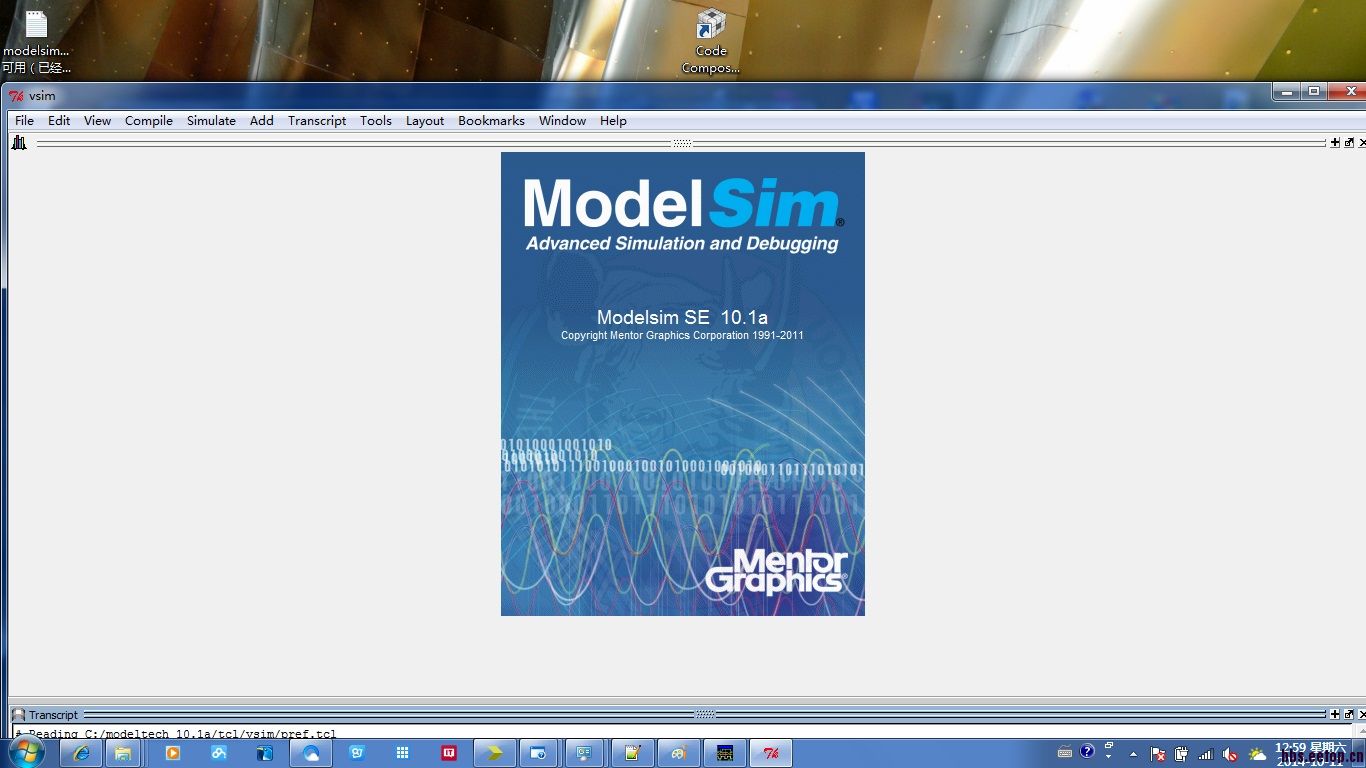Click the yellow arrow taskbar app
Viewport: 1366px width, 768px height.
pyautogui.click(x=495, y=753)
